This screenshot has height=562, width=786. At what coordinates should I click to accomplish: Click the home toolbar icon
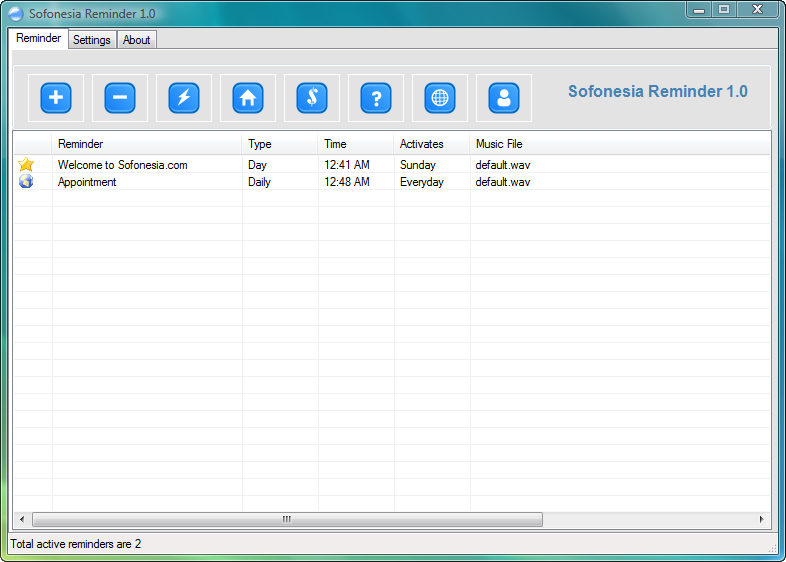click(x=248, y=98)
